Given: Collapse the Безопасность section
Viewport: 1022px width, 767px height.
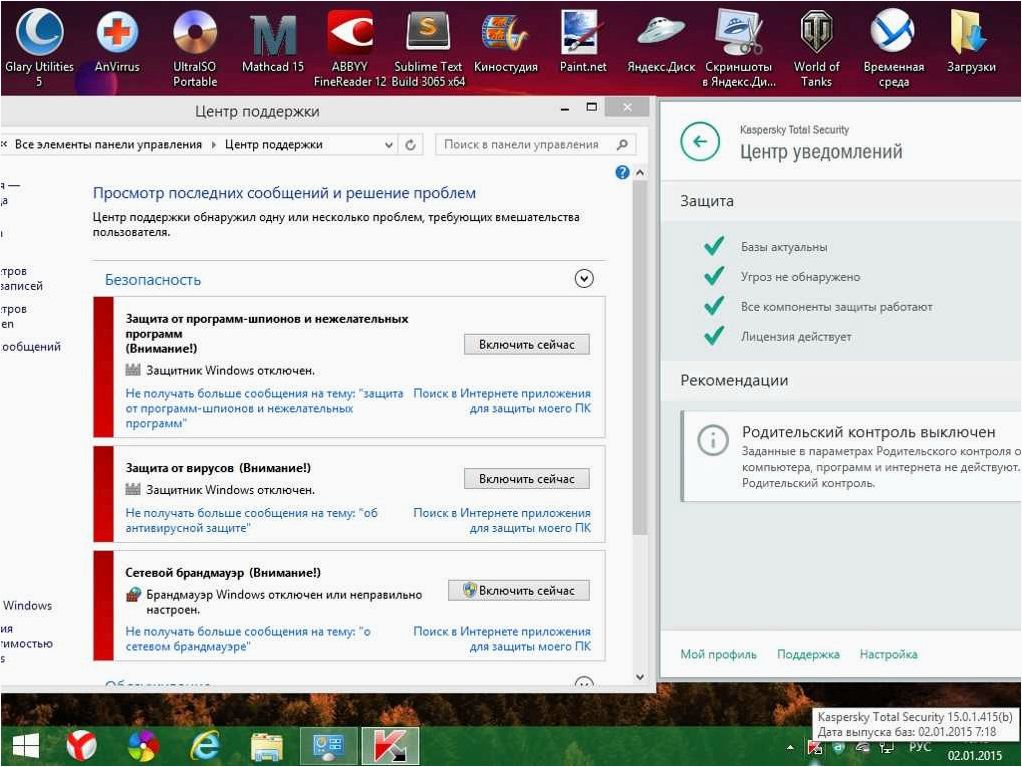Looking at the screenshot, I should pyautogui.click(x=584, y=279).
